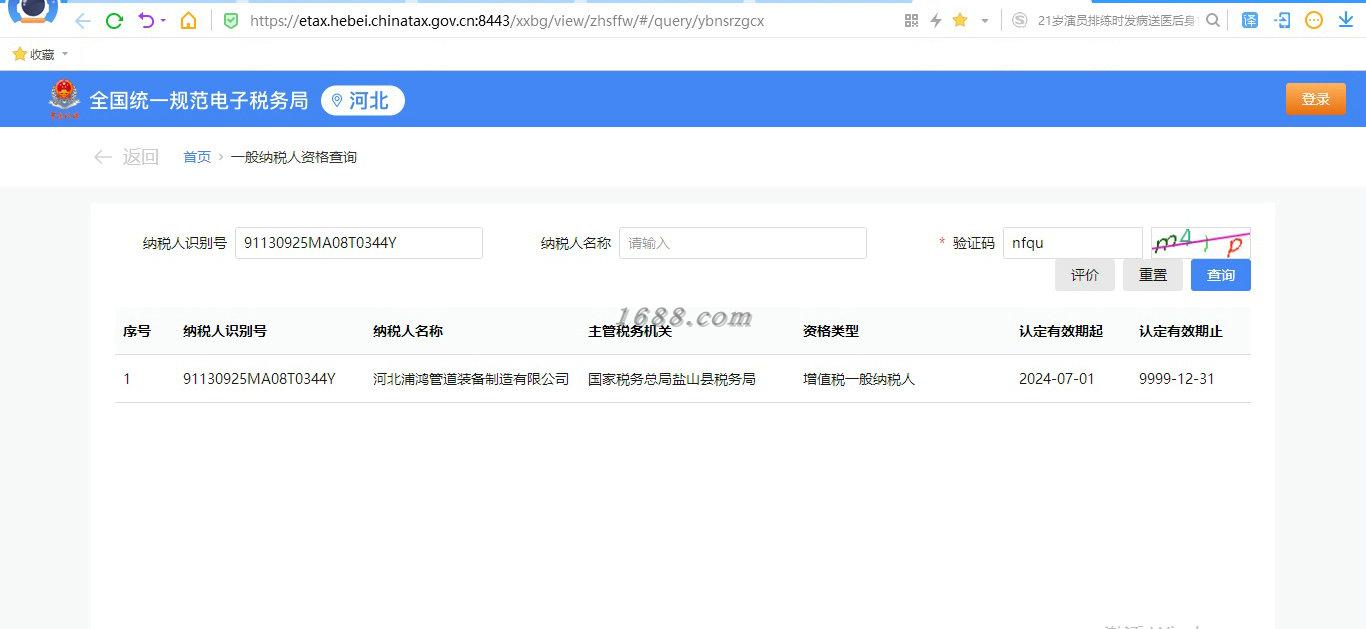Viewport: 1366px width, 629px height.
Task: Open the orange face extension icon
Action: [x=1314, y=20]
